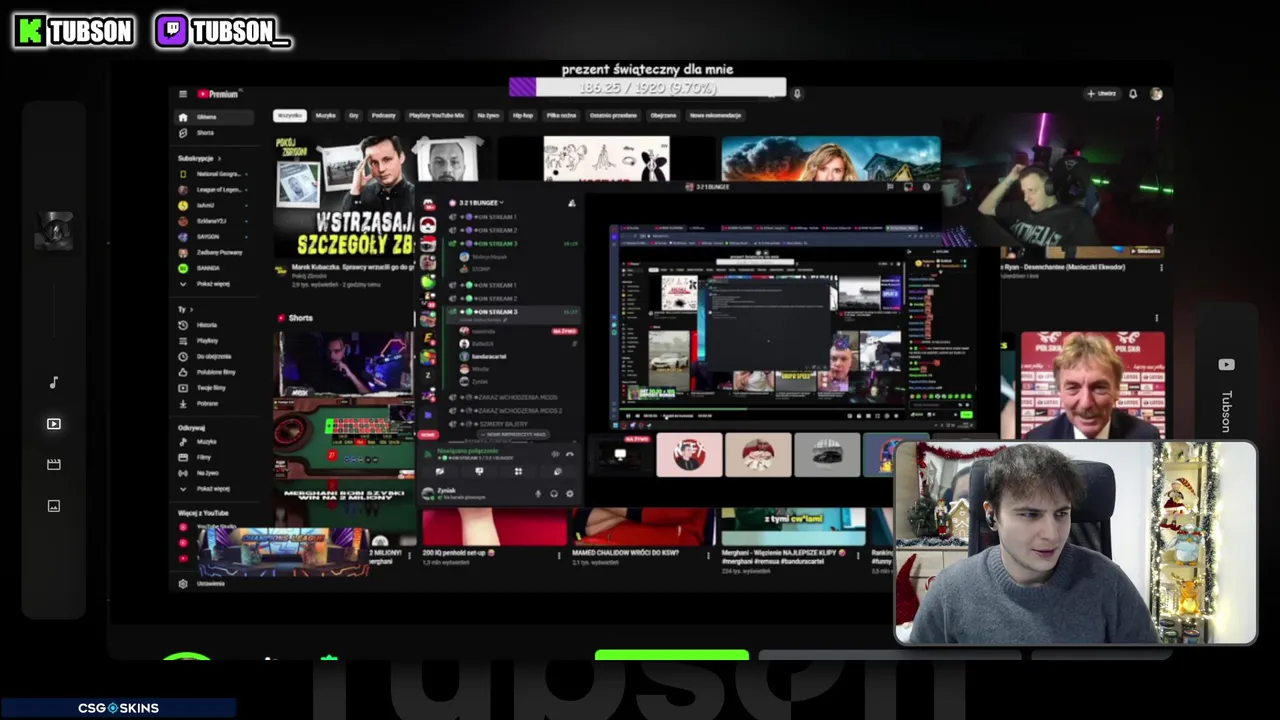Open Ustawienia gear in YouTube sidebar
The image size is (1280, 720).
coord(183,584)
